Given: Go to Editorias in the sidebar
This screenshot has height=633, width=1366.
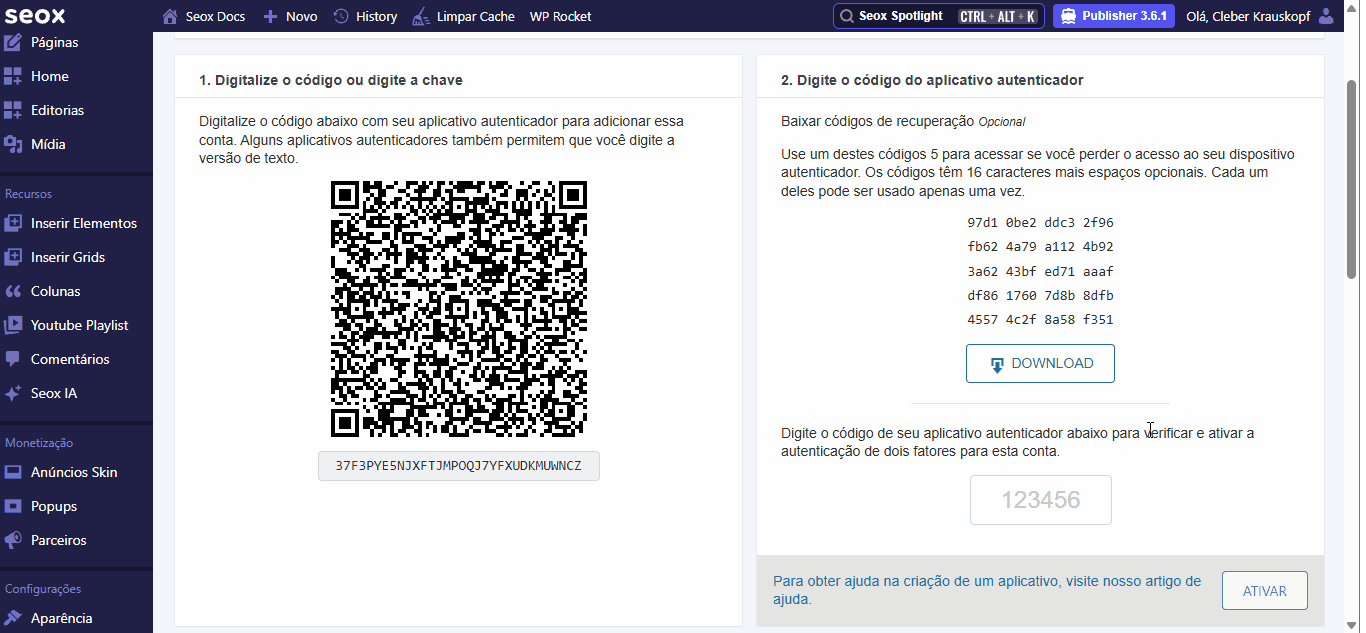Looking at the screenshot, I should point(57,110).
